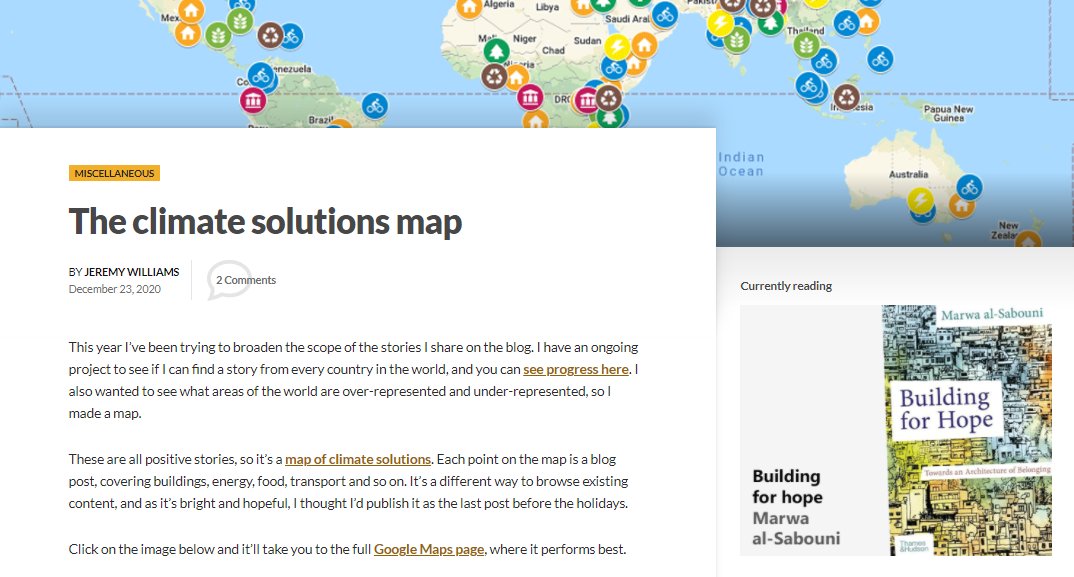The height and width of the screenshot is (577, 1074).
Task: Click the pink museum marker left of DRC
Action: (530, 97)
